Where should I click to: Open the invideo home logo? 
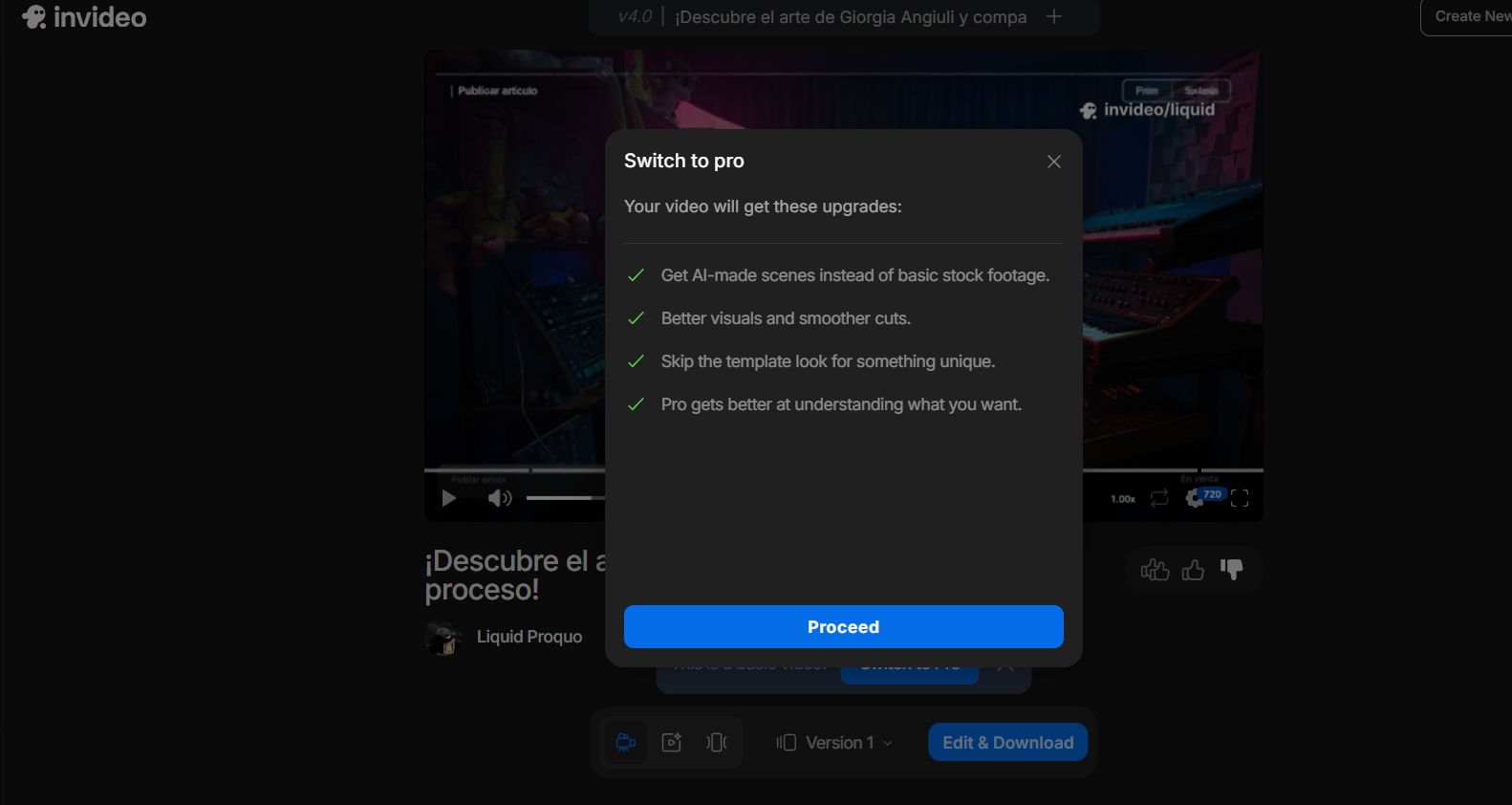tap(84, 17)
